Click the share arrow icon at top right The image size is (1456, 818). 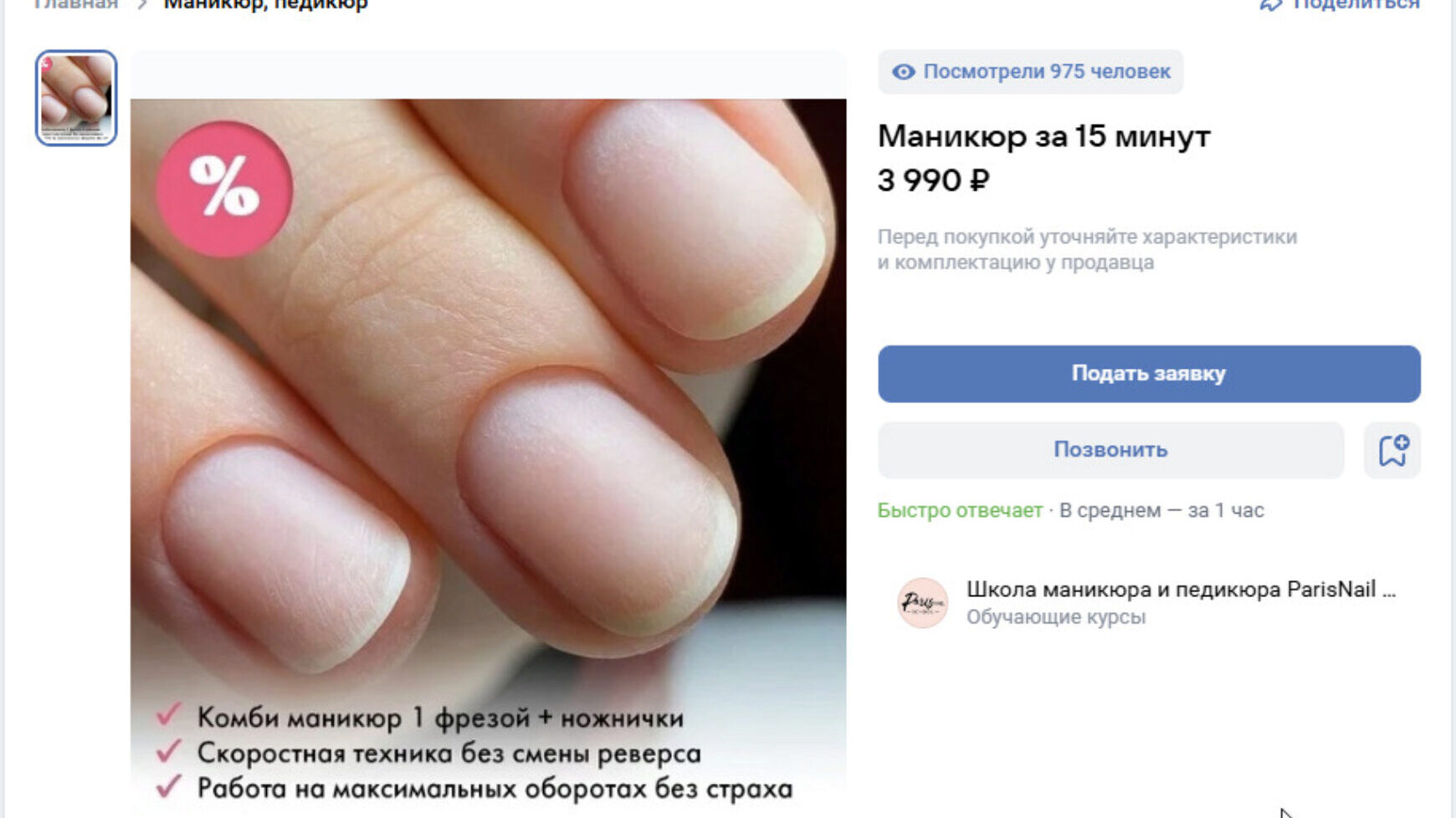click(x=1270, y=4)
